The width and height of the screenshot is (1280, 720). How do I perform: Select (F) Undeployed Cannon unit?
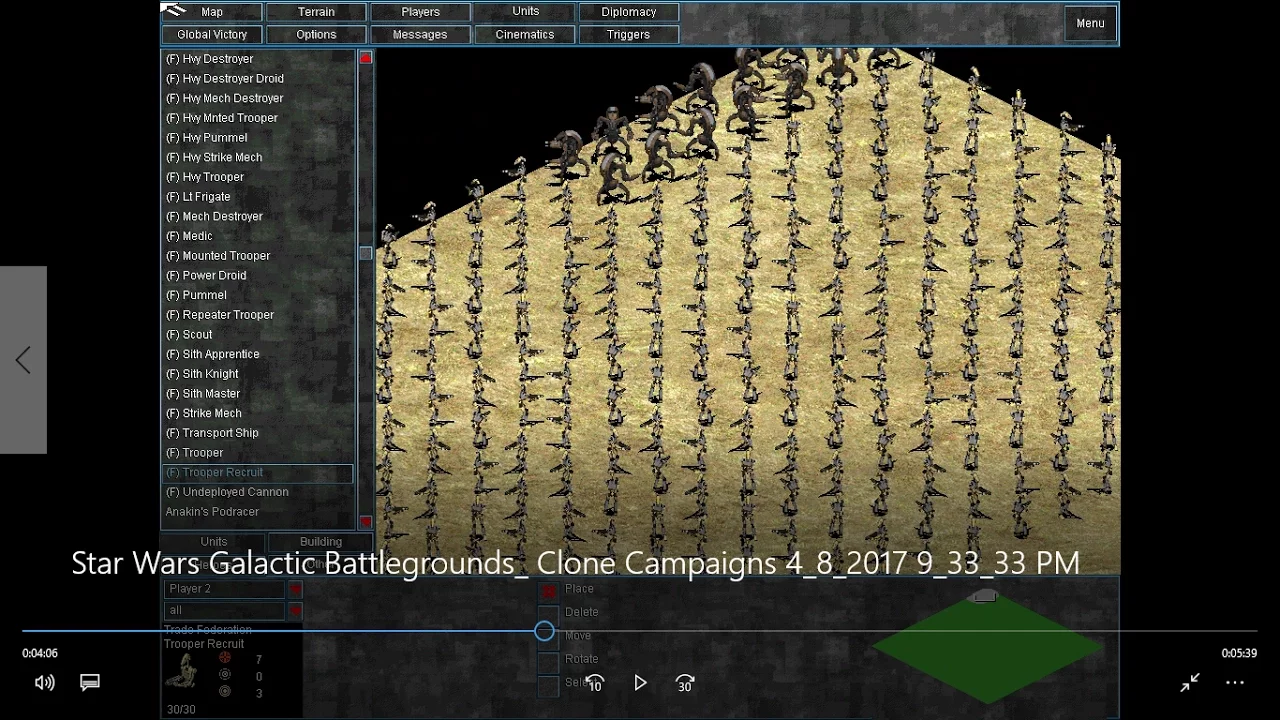258,492
